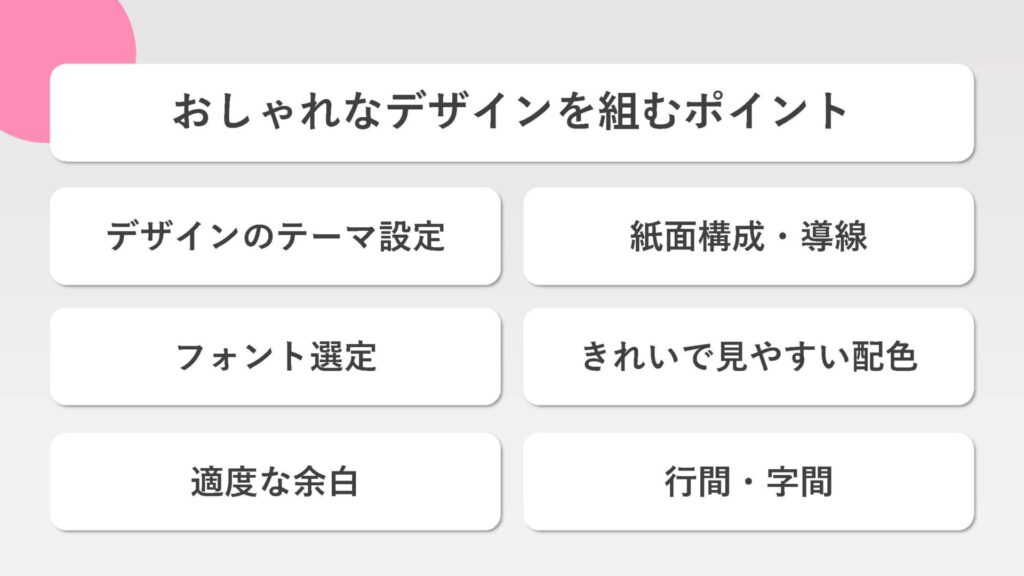
Task: Select the きれいで見やすい配色 card
Action: point(748,357)
